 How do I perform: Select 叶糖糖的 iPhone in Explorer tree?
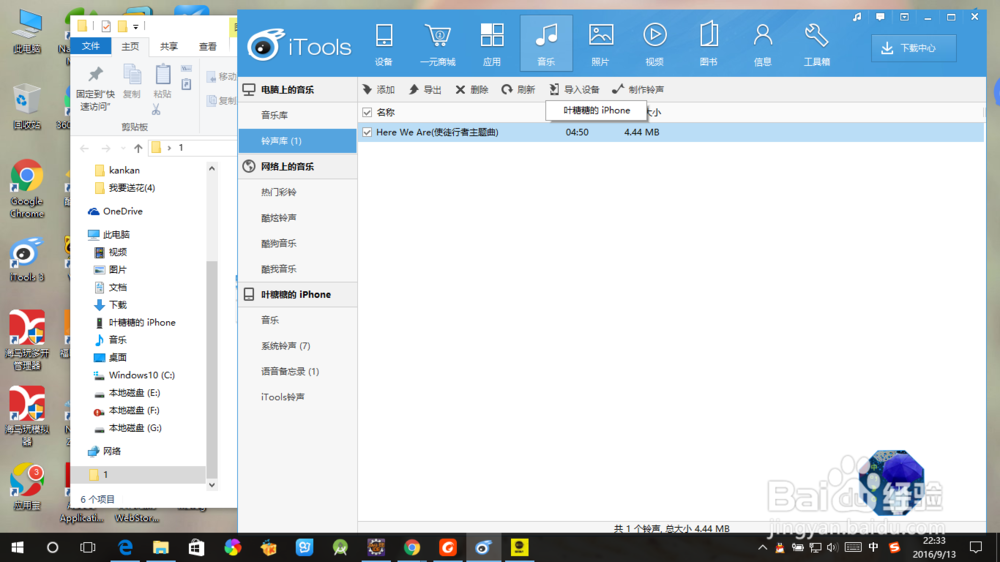[135, 323]
